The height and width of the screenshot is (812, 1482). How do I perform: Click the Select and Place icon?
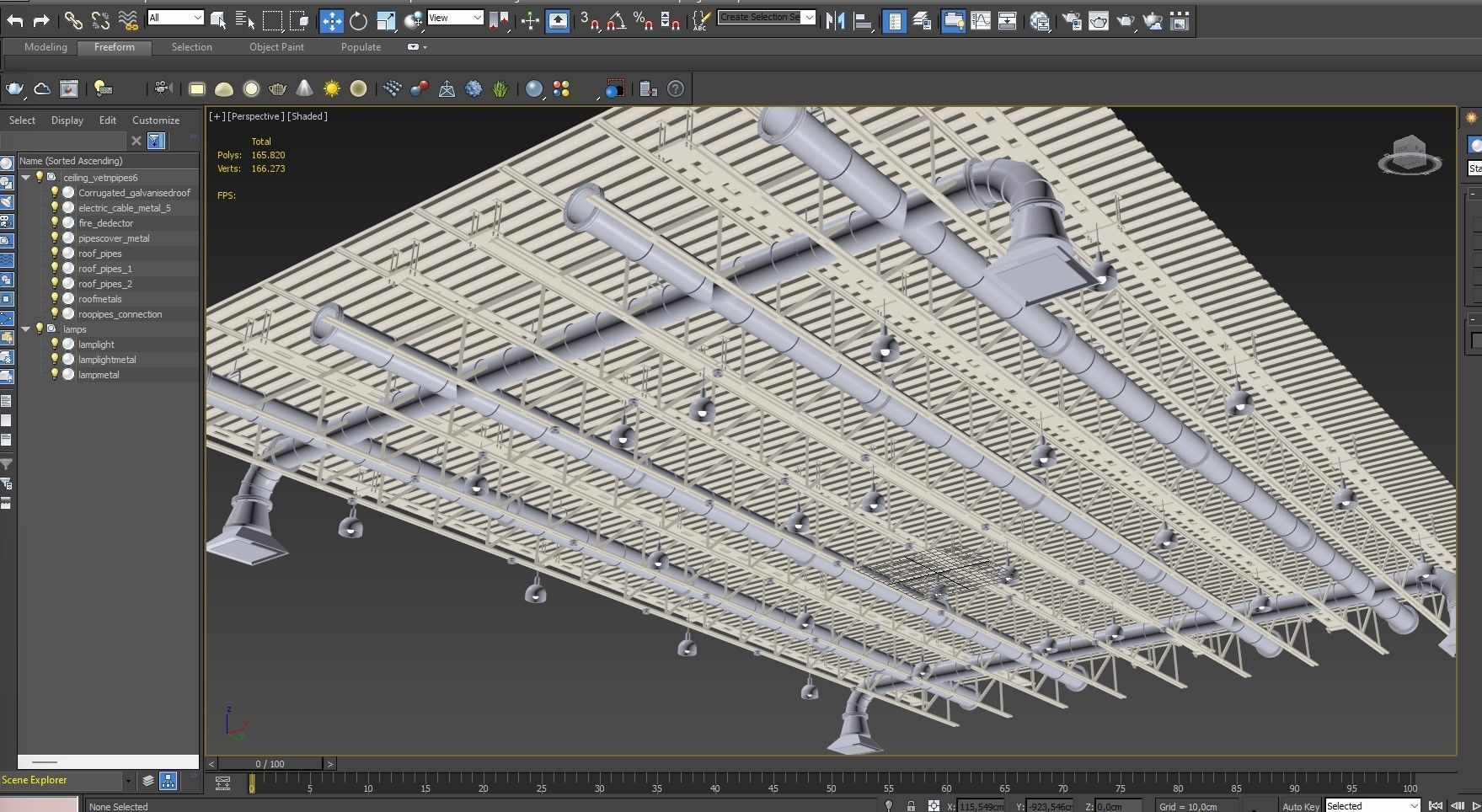pos(413,20)
